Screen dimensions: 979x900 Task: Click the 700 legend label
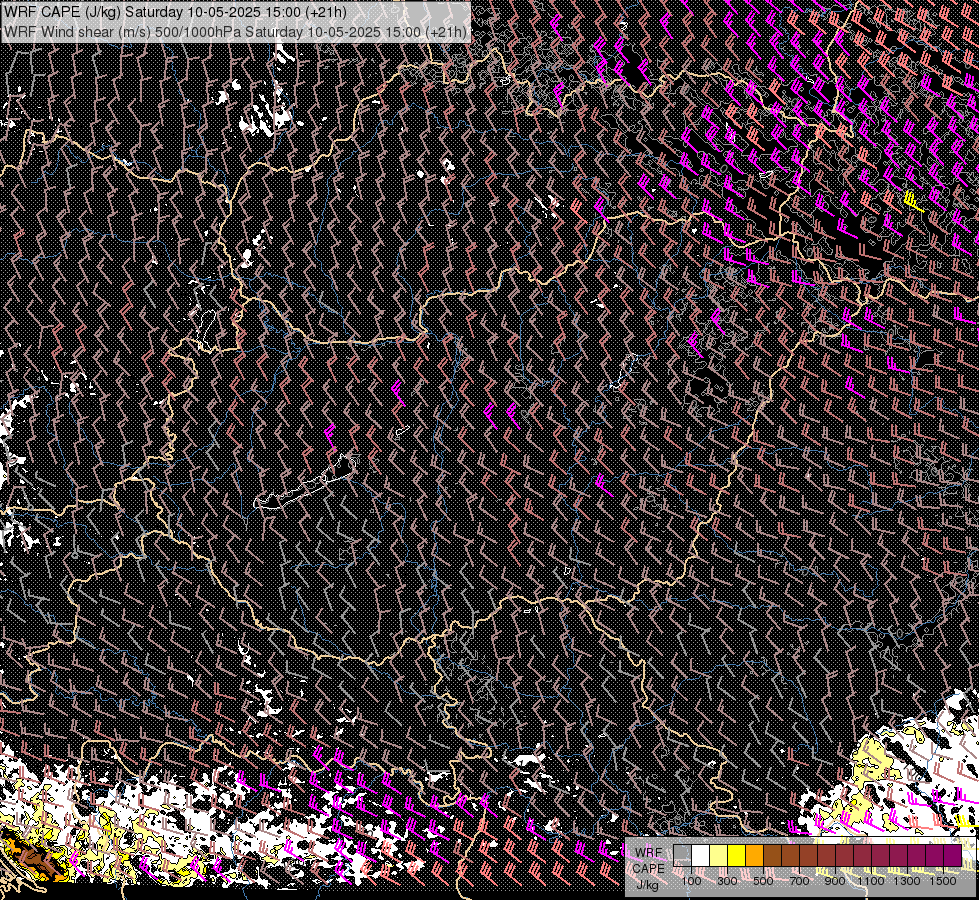(799, 881)
